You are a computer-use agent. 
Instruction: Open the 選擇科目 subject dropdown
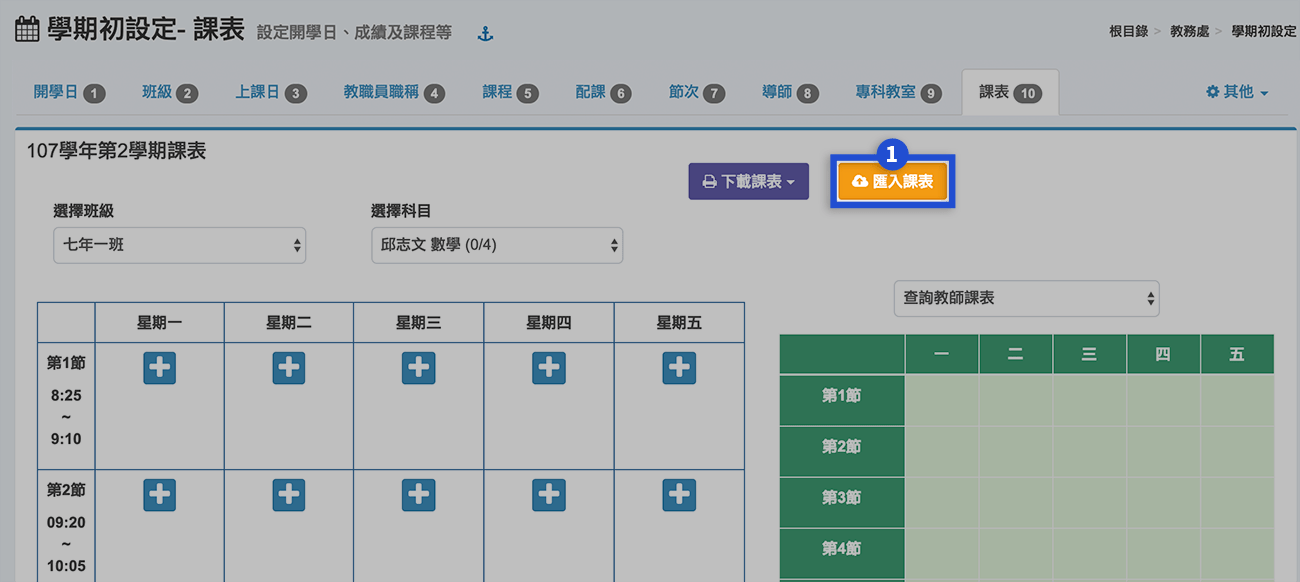[x=496, y=245]
